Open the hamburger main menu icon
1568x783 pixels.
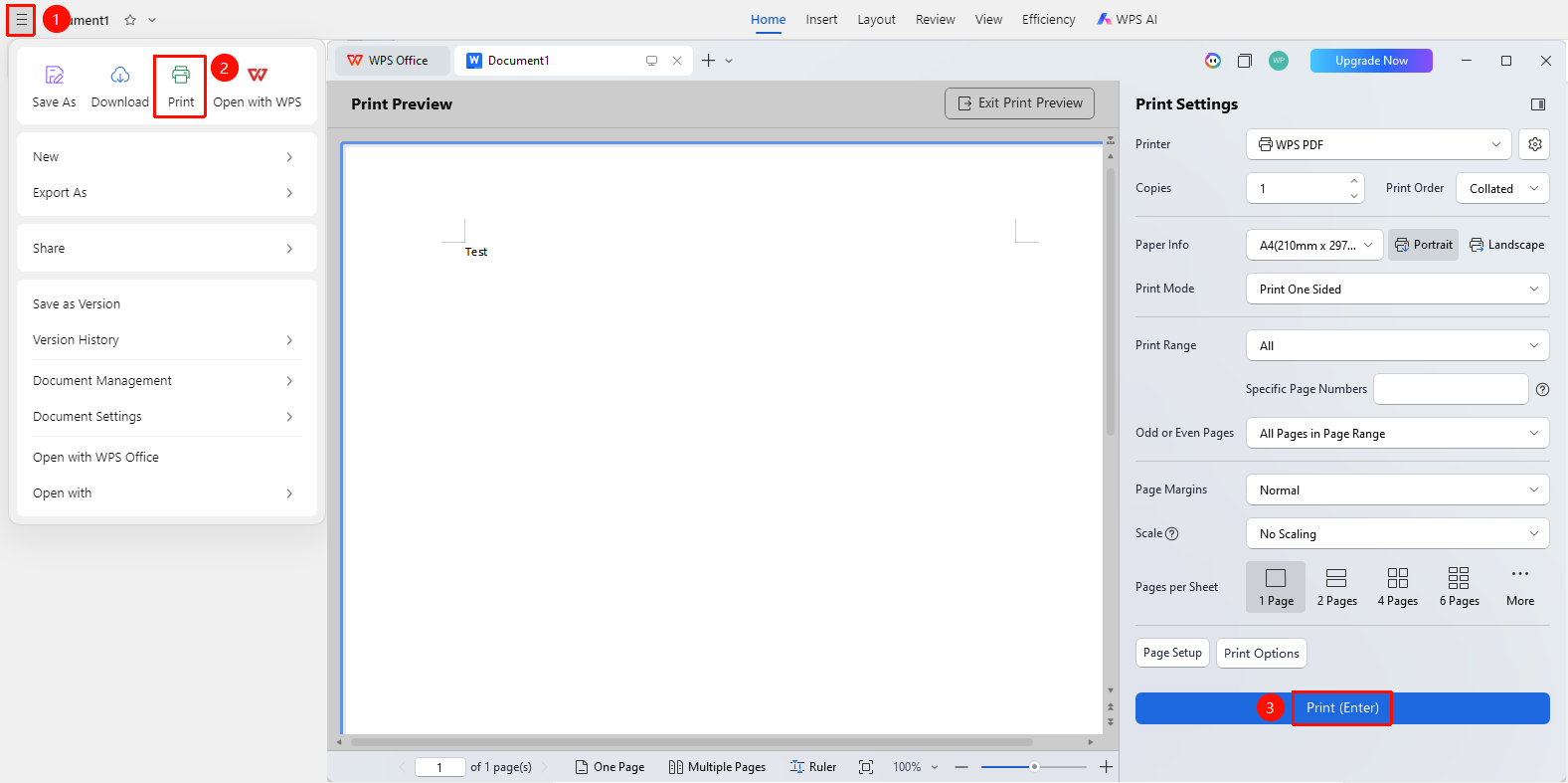click(21, 20)
